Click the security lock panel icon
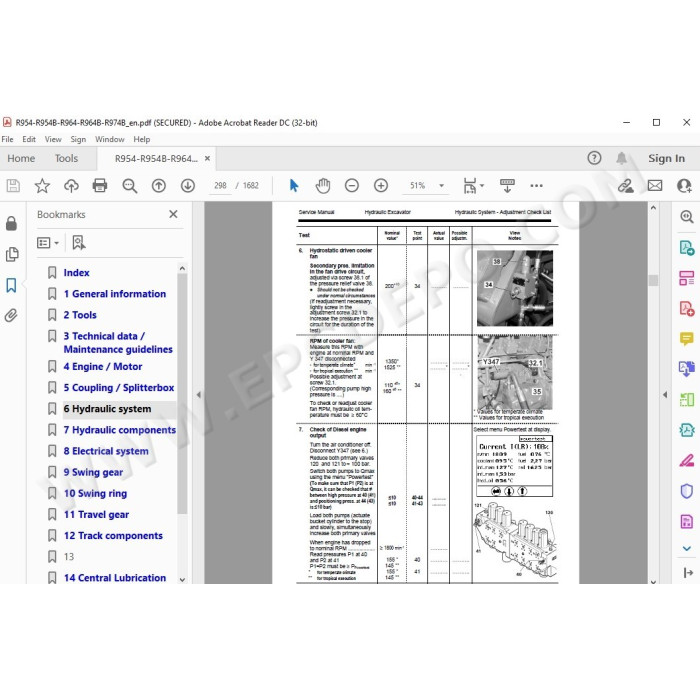700x700 pixels. [x=12, y=223]
